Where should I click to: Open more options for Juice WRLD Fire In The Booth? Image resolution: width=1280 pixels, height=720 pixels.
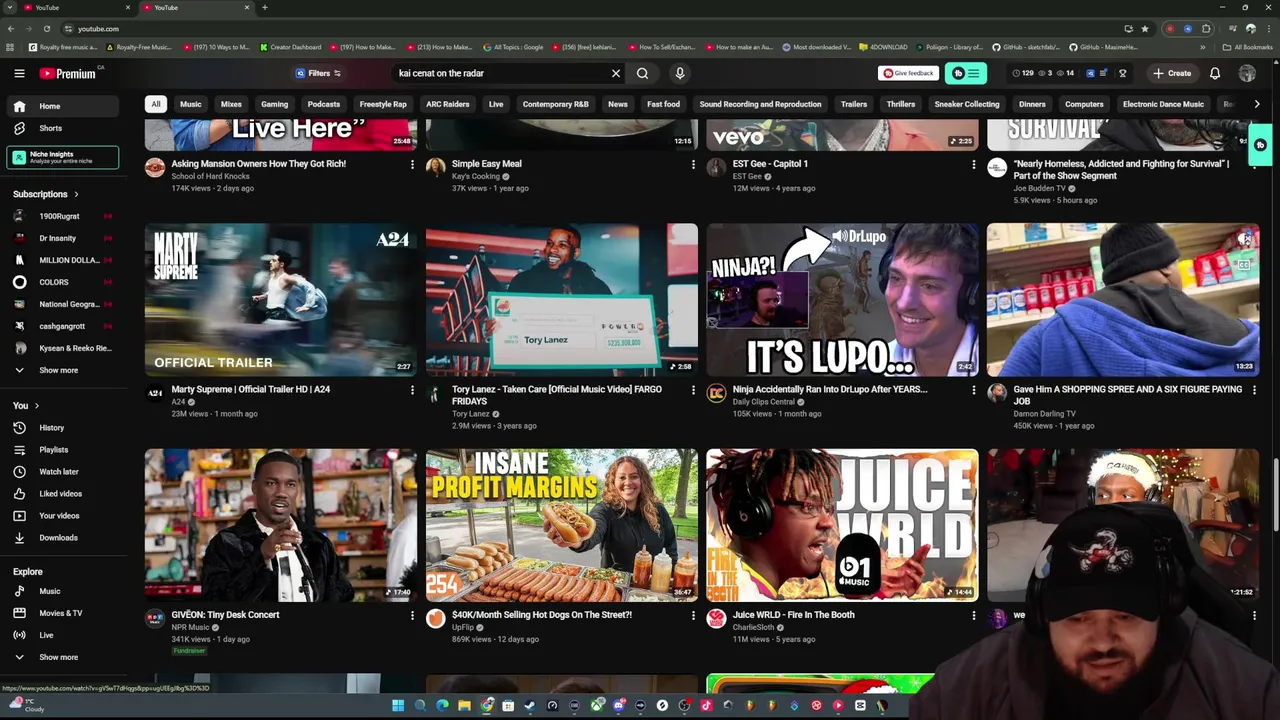(974, 615)
